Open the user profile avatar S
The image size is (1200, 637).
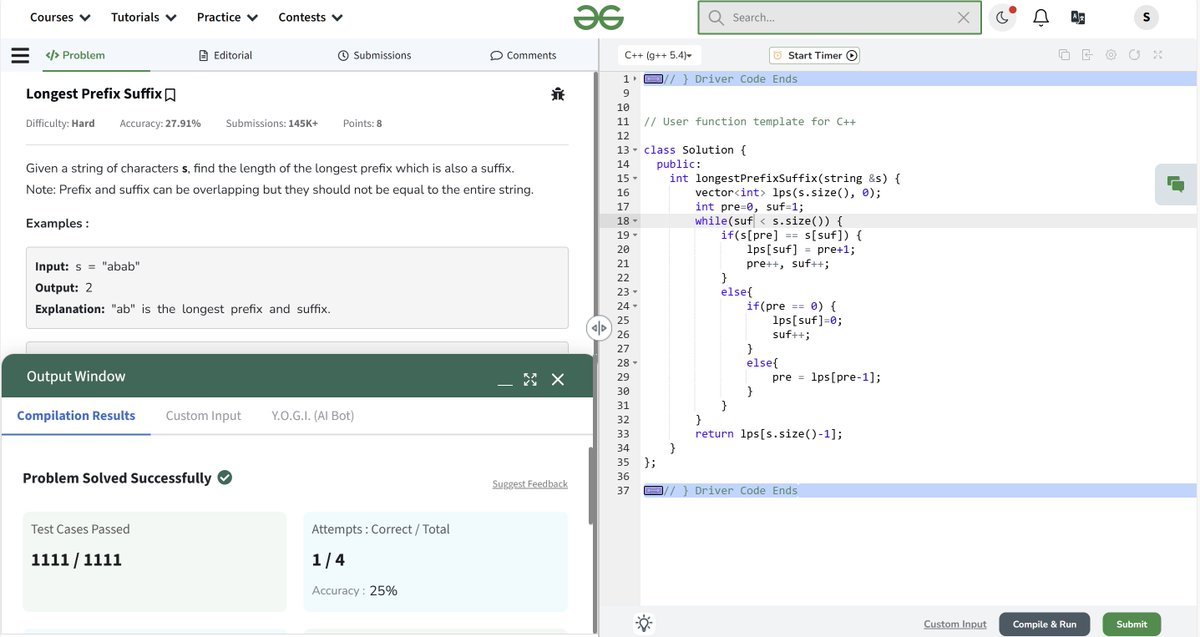[x=1146, y=17]
